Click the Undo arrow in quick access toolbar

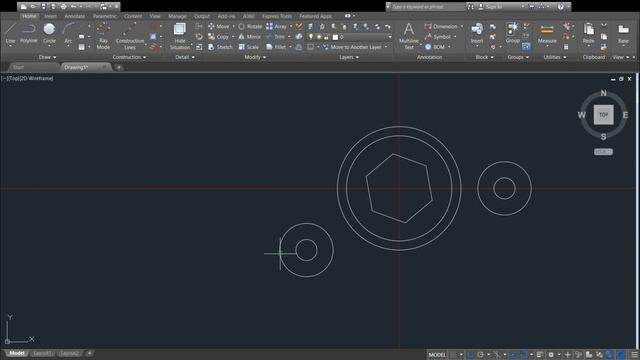coord(73,7)
